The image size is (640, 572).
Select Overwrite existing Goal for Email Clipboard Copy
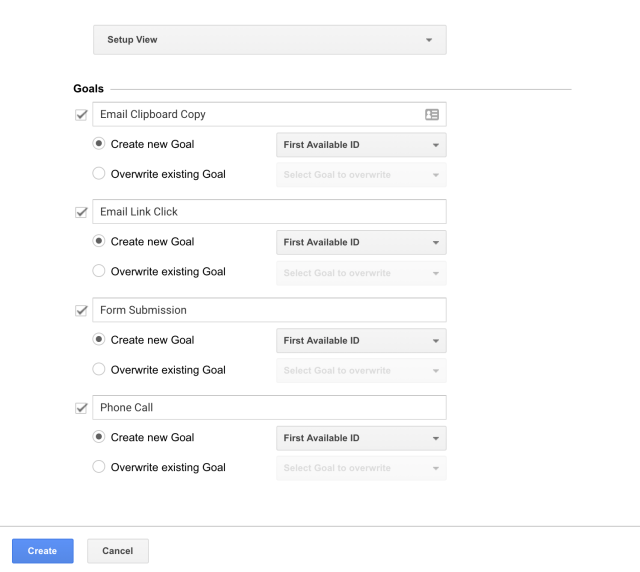tap(99, 174)
